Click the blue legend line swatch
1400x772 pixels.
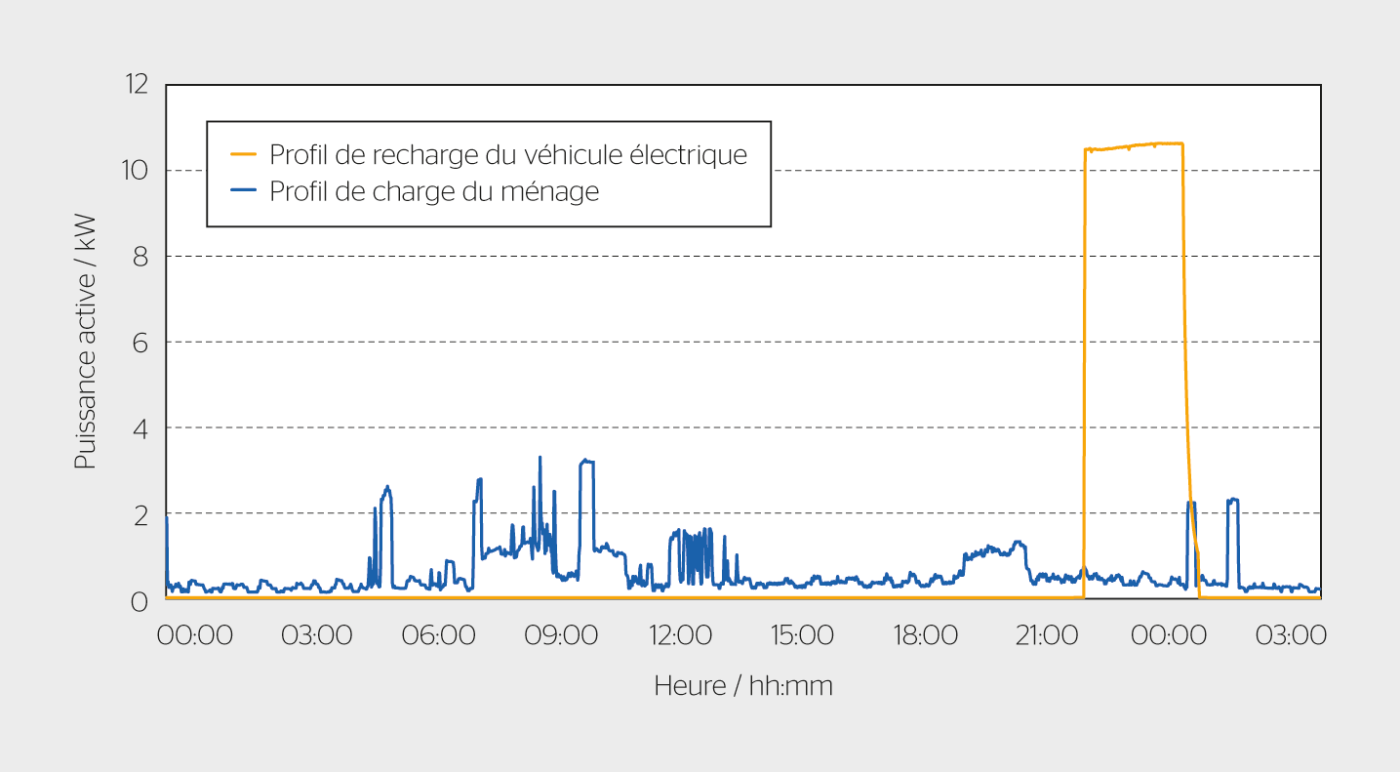[243, 190]
